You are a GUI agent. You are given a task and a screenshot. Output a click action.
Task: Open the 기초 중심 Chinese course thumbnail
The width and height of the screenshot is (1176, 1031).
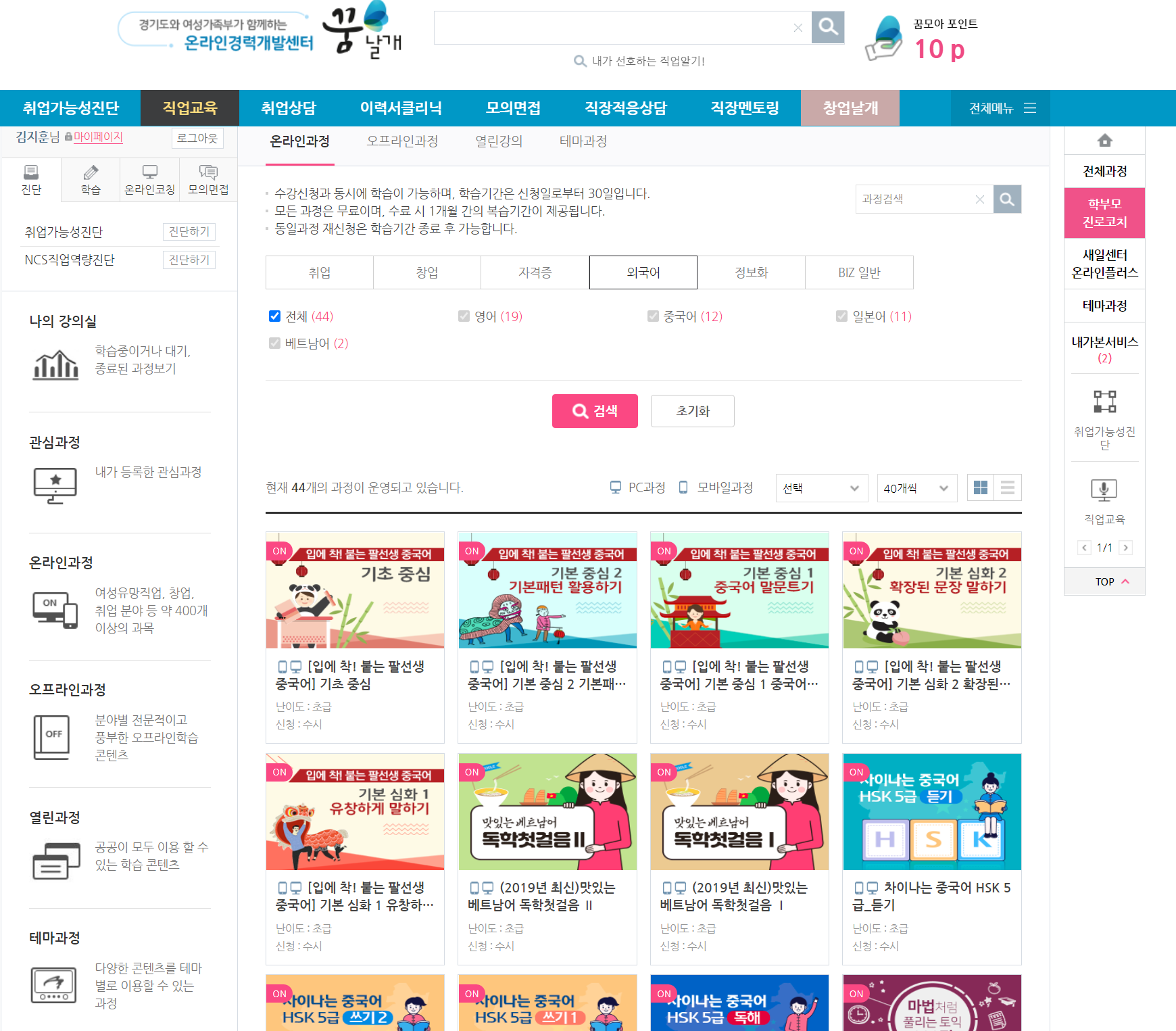[355, 590]
